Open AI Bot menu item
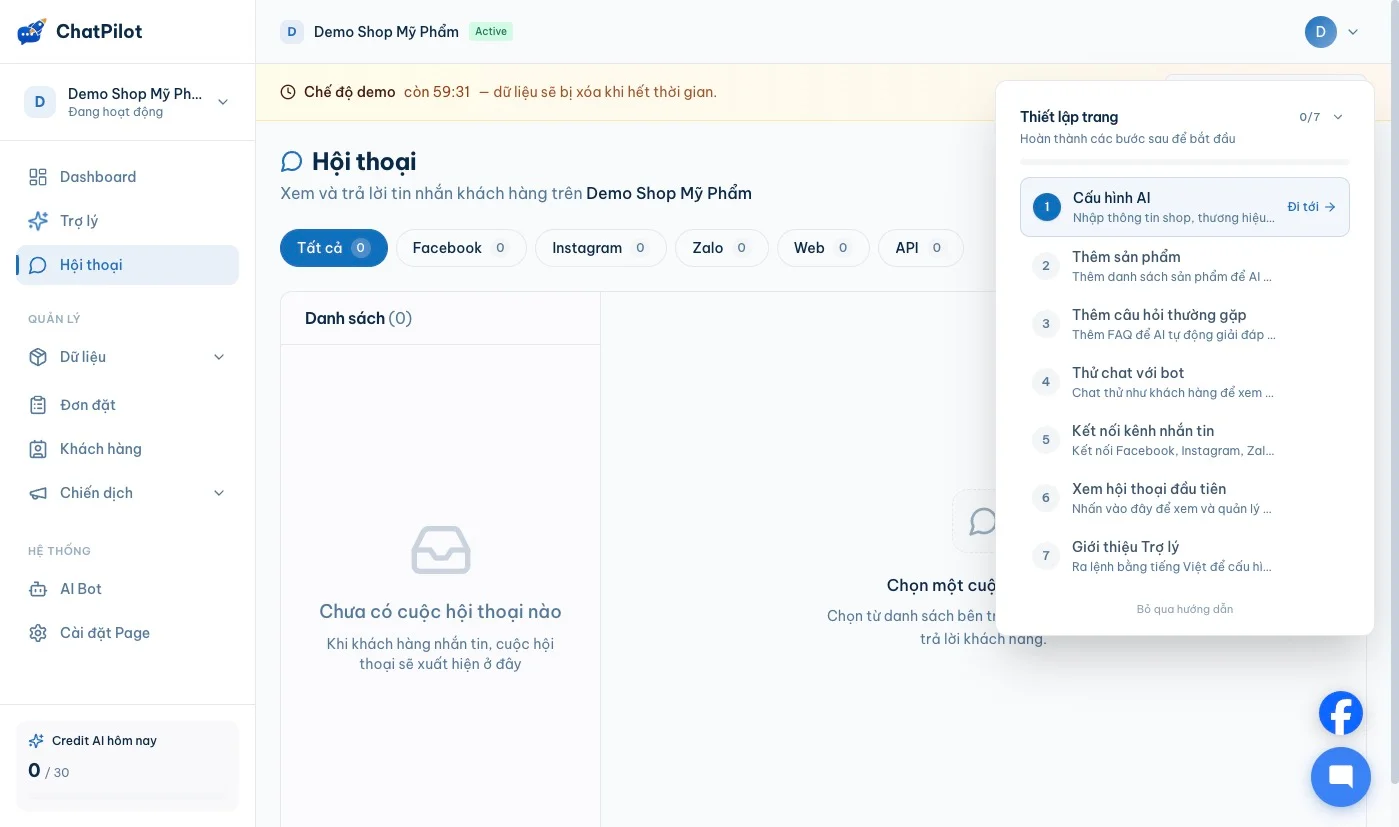This screenshot has height=827, width=1399. (x=128, y=589)
